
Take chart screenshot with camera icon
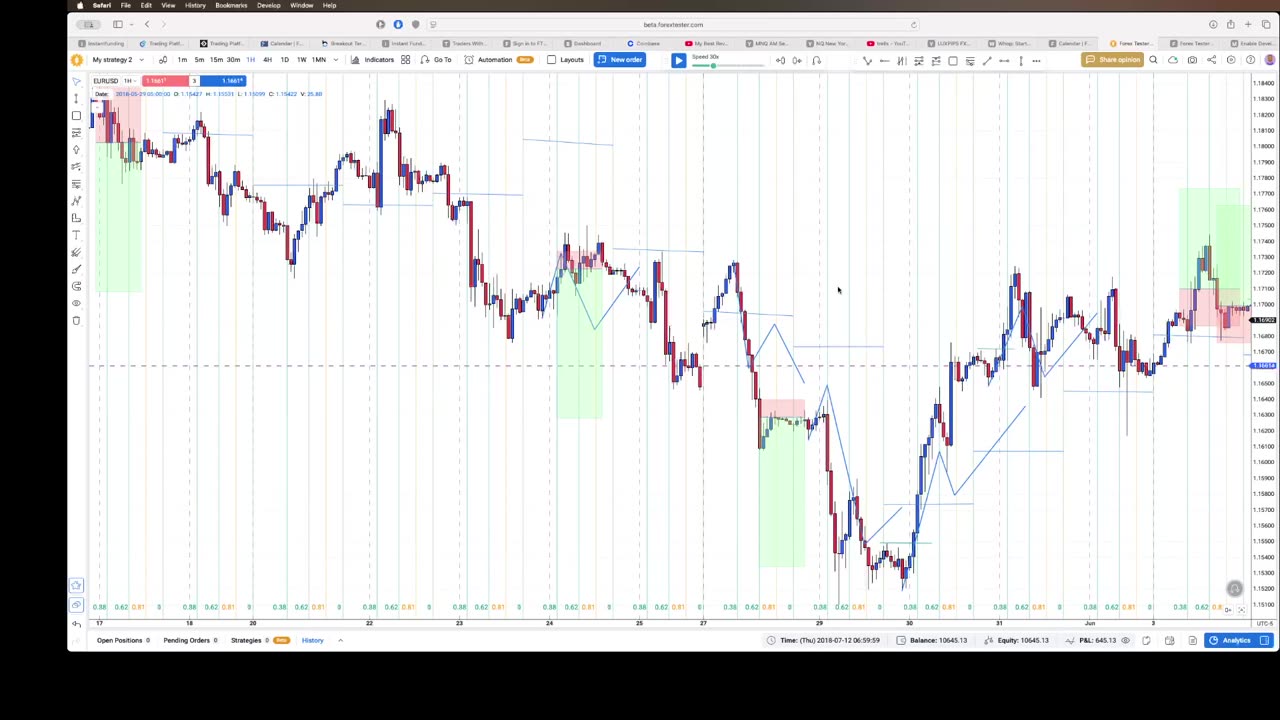coord(1192,60)
